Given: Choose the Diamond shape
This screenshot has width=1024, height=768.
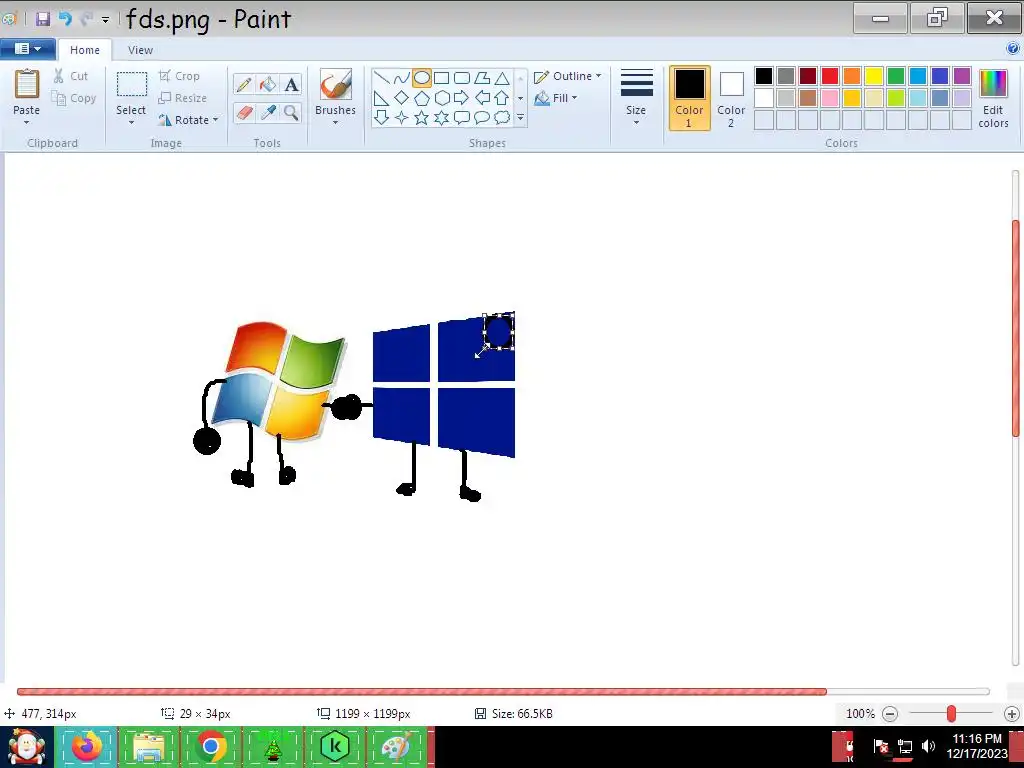Looking at the screenshot, I should point(402,98).
